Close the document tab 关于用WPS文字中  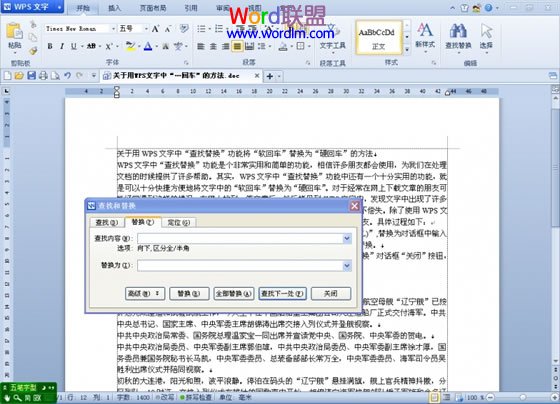pyautogui.click(x=257, y=76)
